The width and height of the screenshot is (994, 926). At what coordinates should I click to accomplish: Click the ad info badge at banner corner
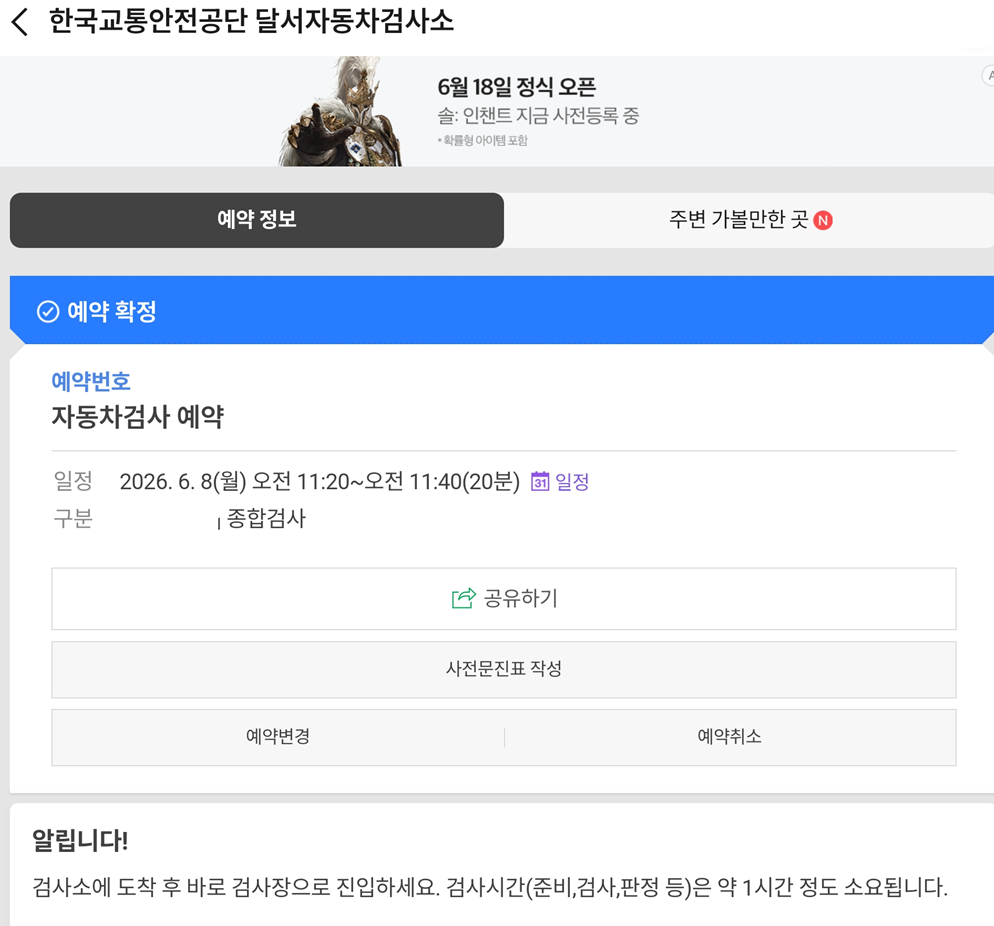[988, 75]
